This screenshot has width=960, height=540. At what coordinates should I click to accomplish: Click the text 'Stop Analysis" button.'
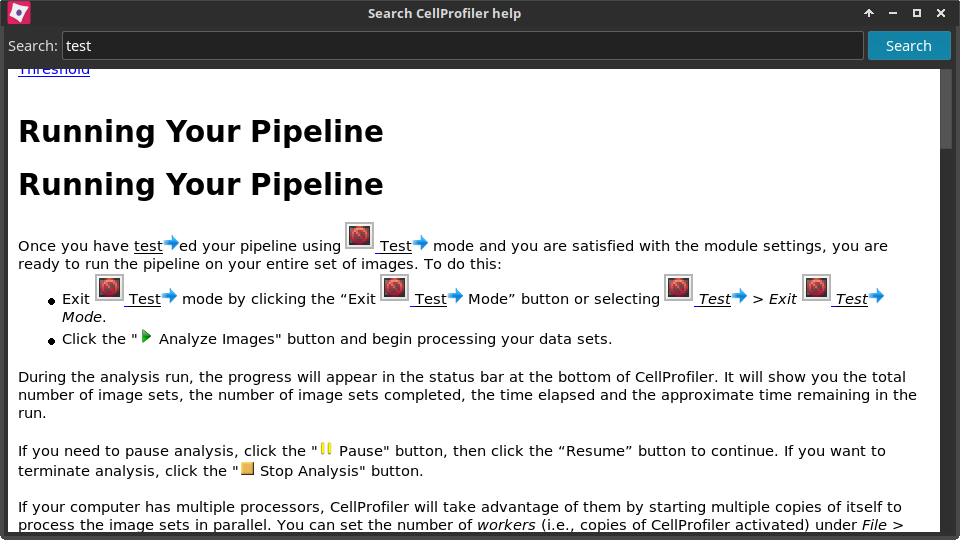pos(342,471)
